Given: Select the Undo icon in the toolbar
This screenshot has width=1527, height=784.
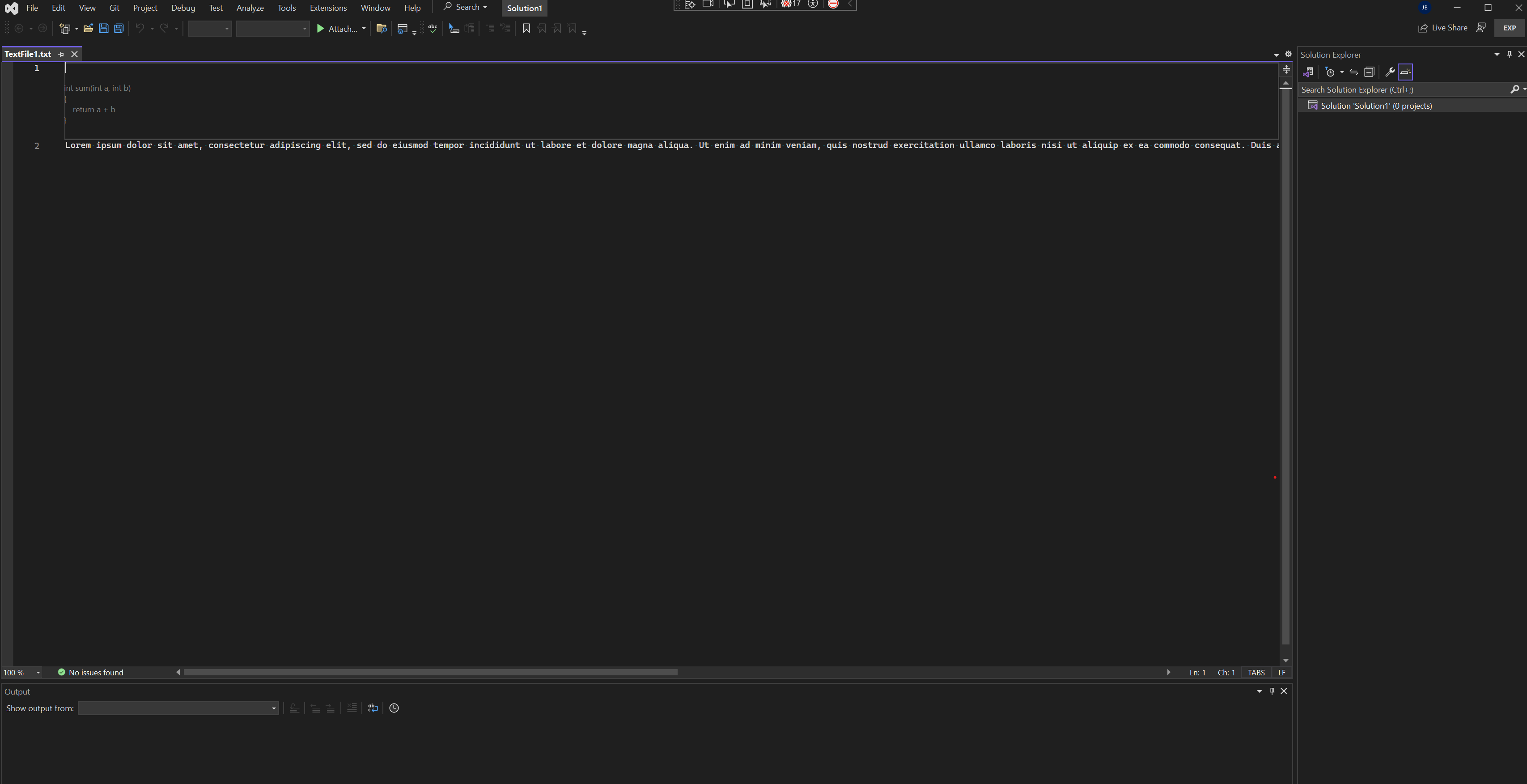Looking at the screenshot, I should point(139,28).
